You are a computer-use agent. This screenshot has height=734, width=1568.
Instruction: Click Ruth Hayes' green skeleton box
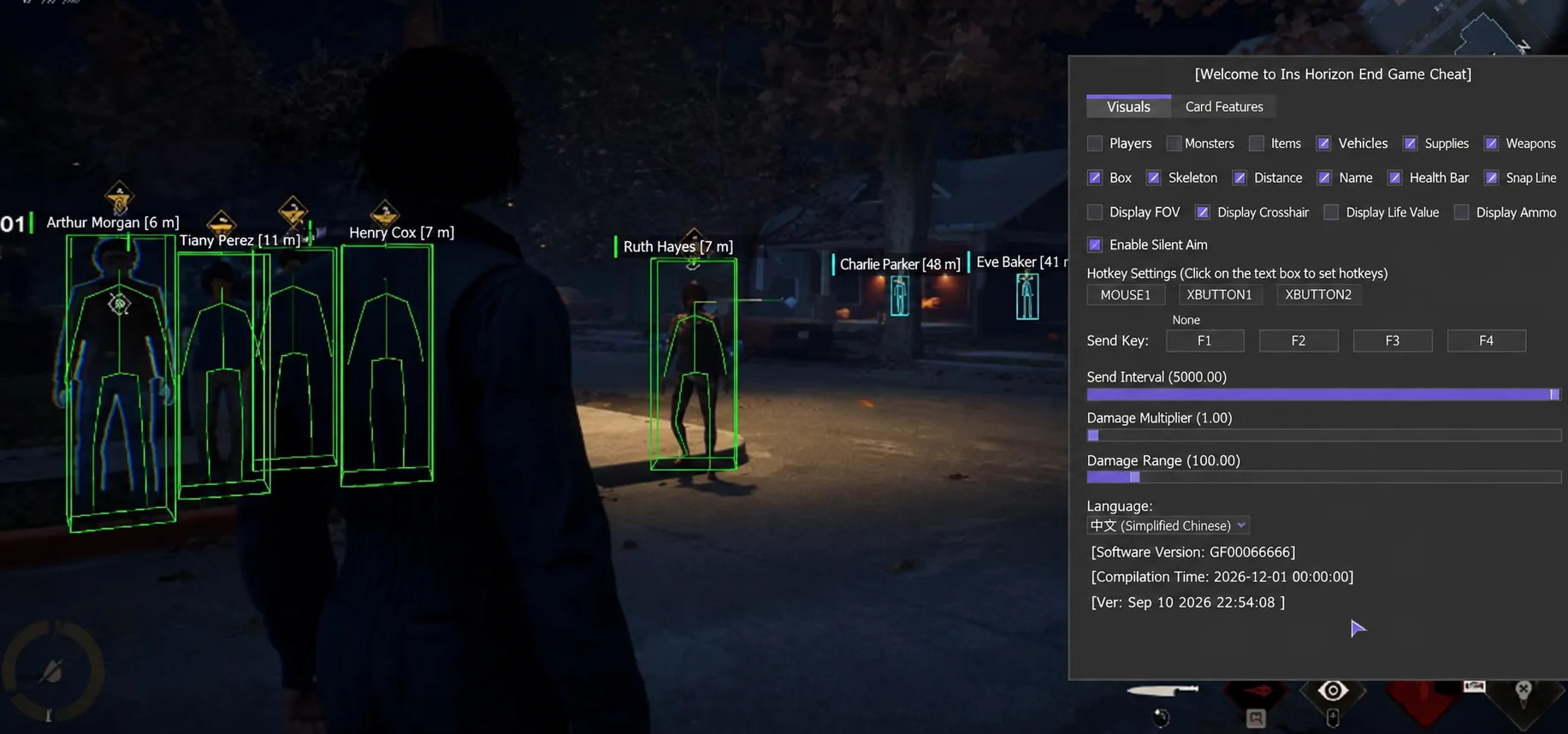coord(694,364)
